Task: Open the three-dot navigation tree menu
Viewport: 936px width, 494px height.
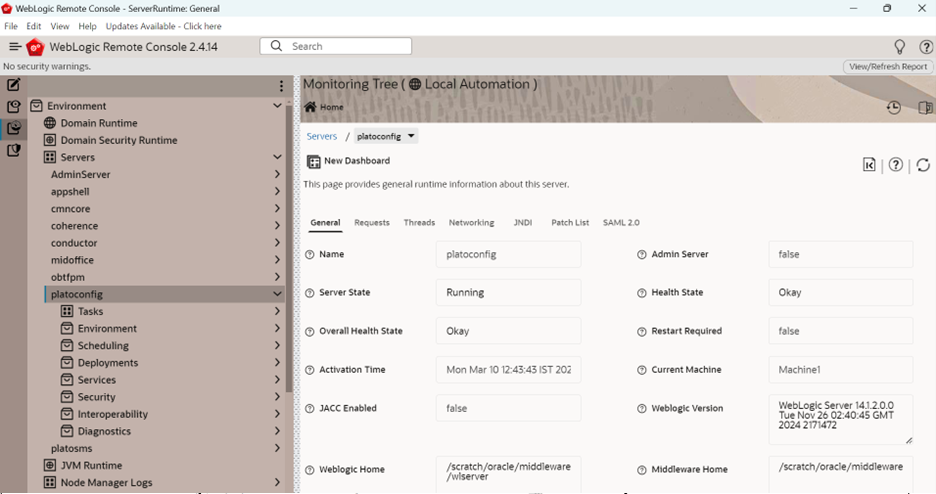Action: click(281, 86)
